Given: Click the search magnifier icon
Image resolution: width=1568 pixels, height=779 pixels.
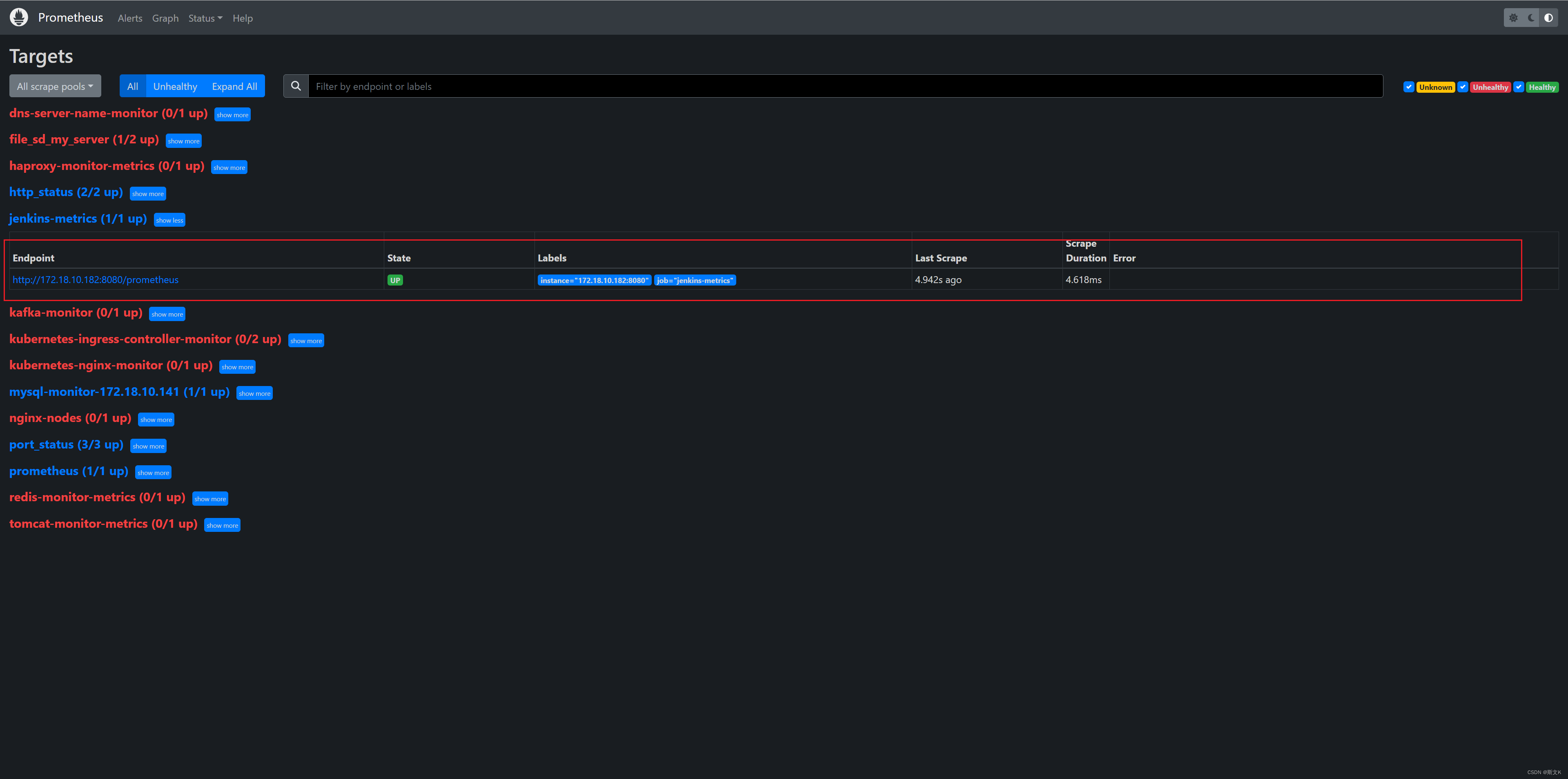Looking at the screenshot, I should (x=296, y=86).
